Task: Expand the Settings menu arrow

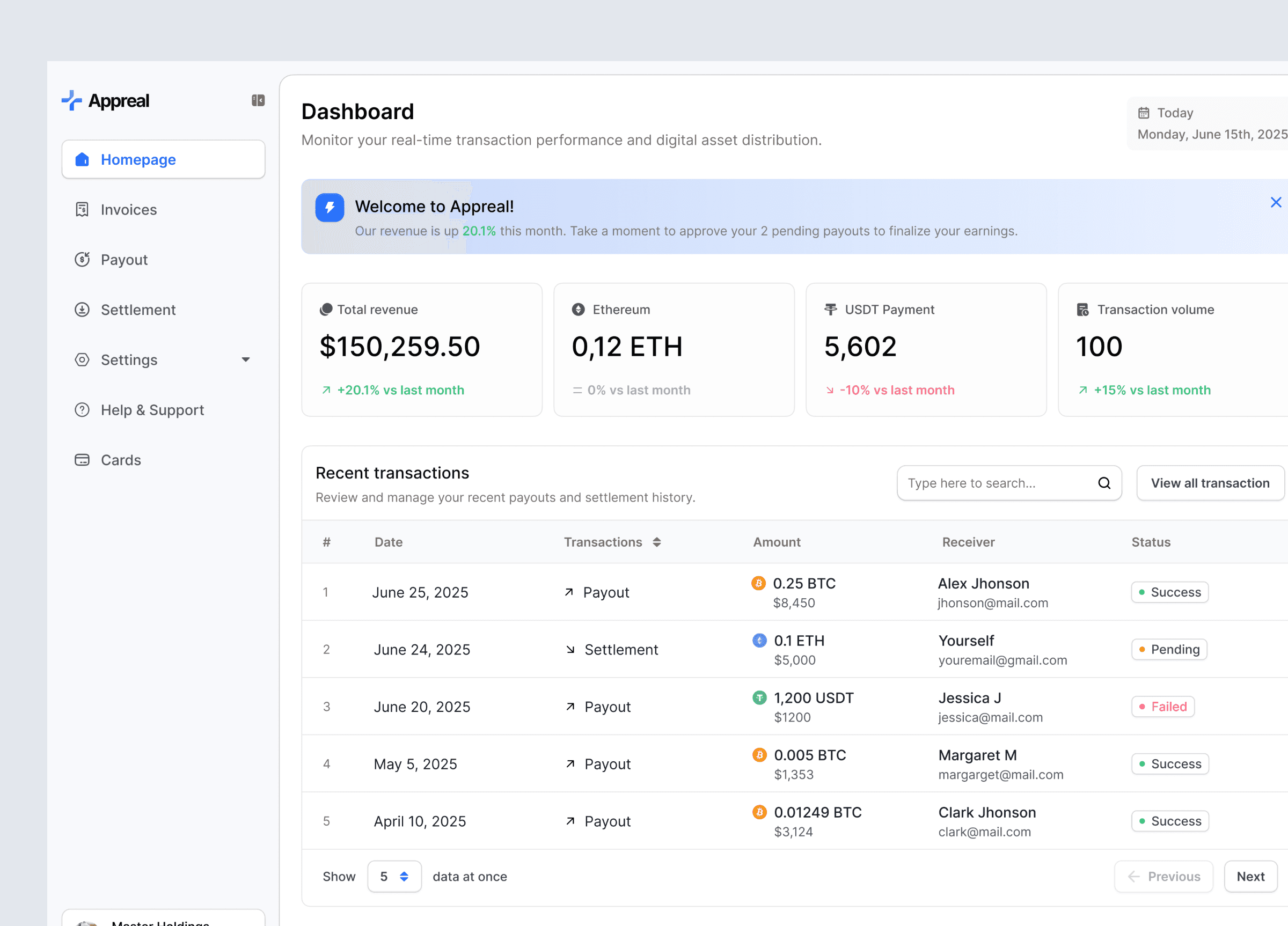Action: pos(245,360)
